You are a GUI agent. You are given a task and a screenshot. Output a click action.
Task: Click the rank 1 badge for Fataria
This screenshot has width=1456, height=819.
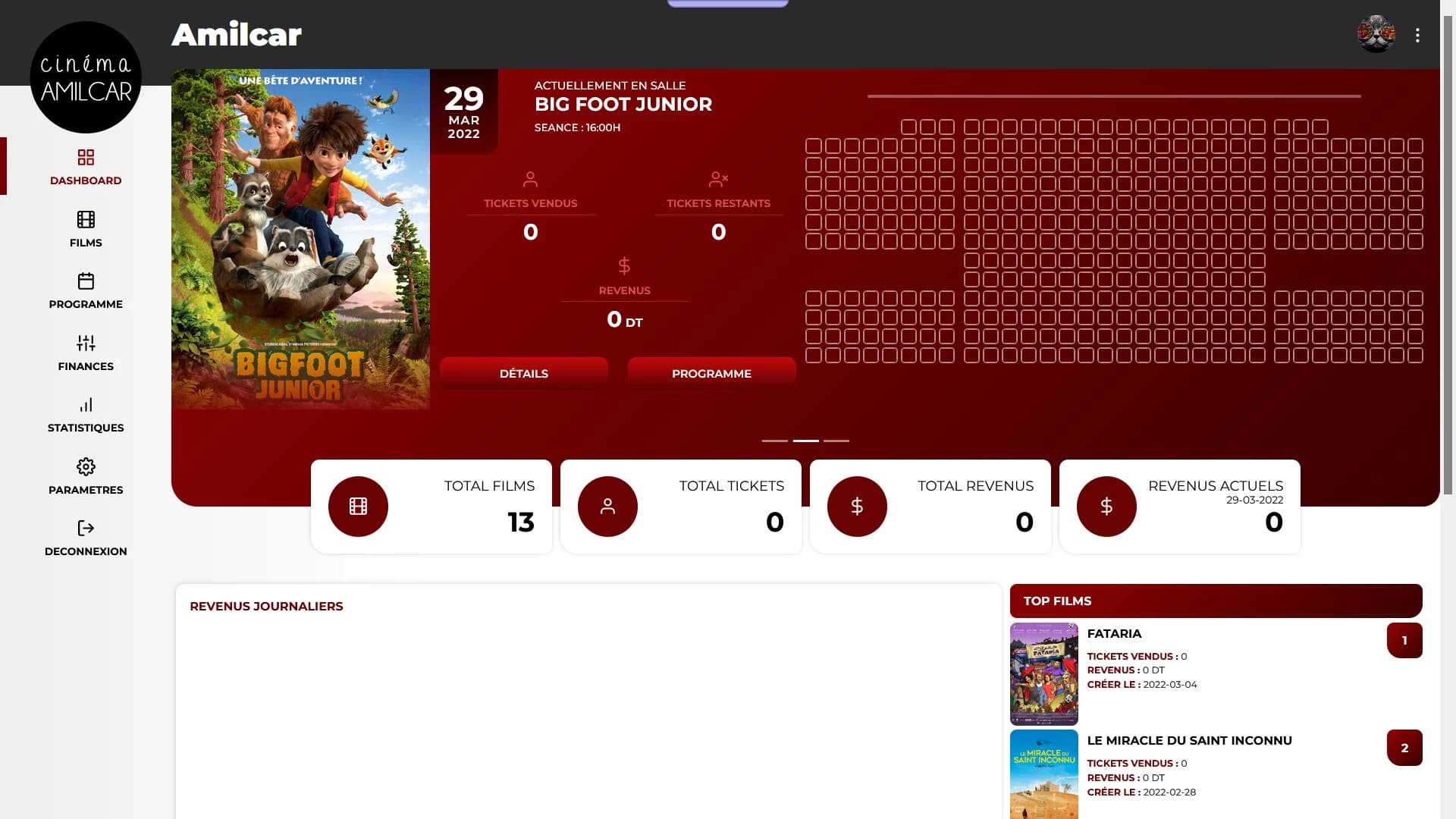point(1404,640)
